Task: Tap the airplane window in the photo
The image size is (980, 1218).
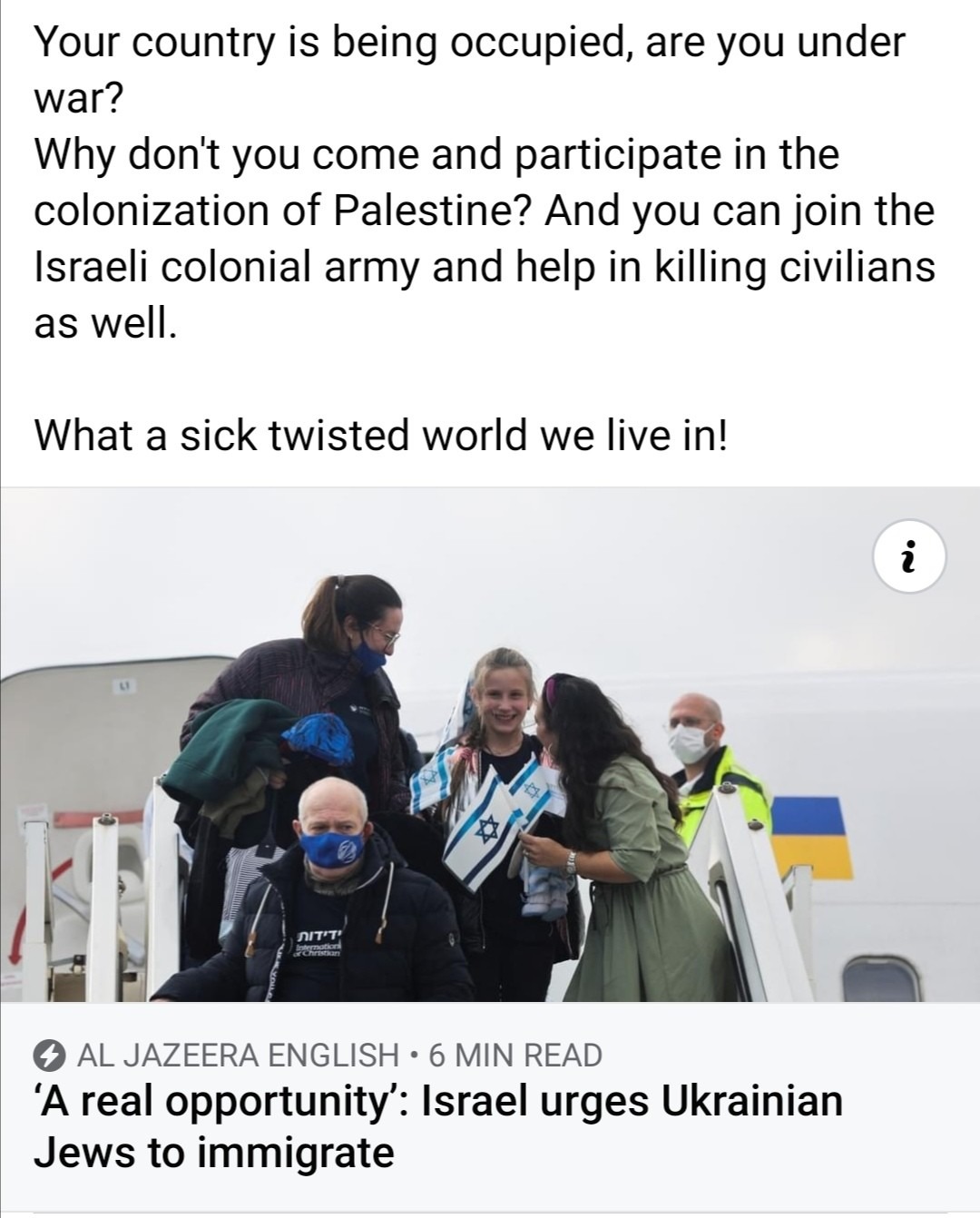Action: pyautogui.click(x=873, y=980)
